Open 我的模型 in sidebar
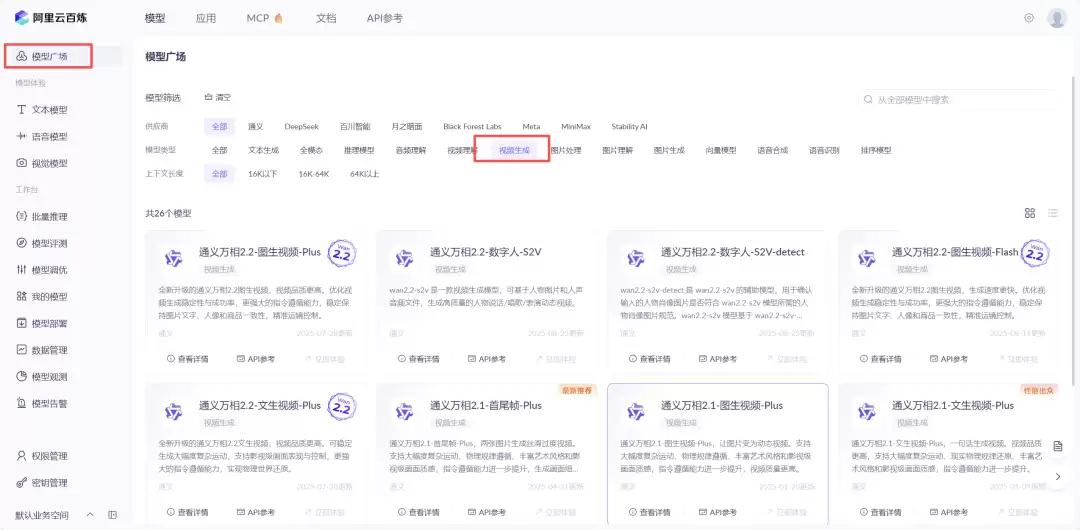This screenshot has height=530, width=1080. [x=43, y=296]
